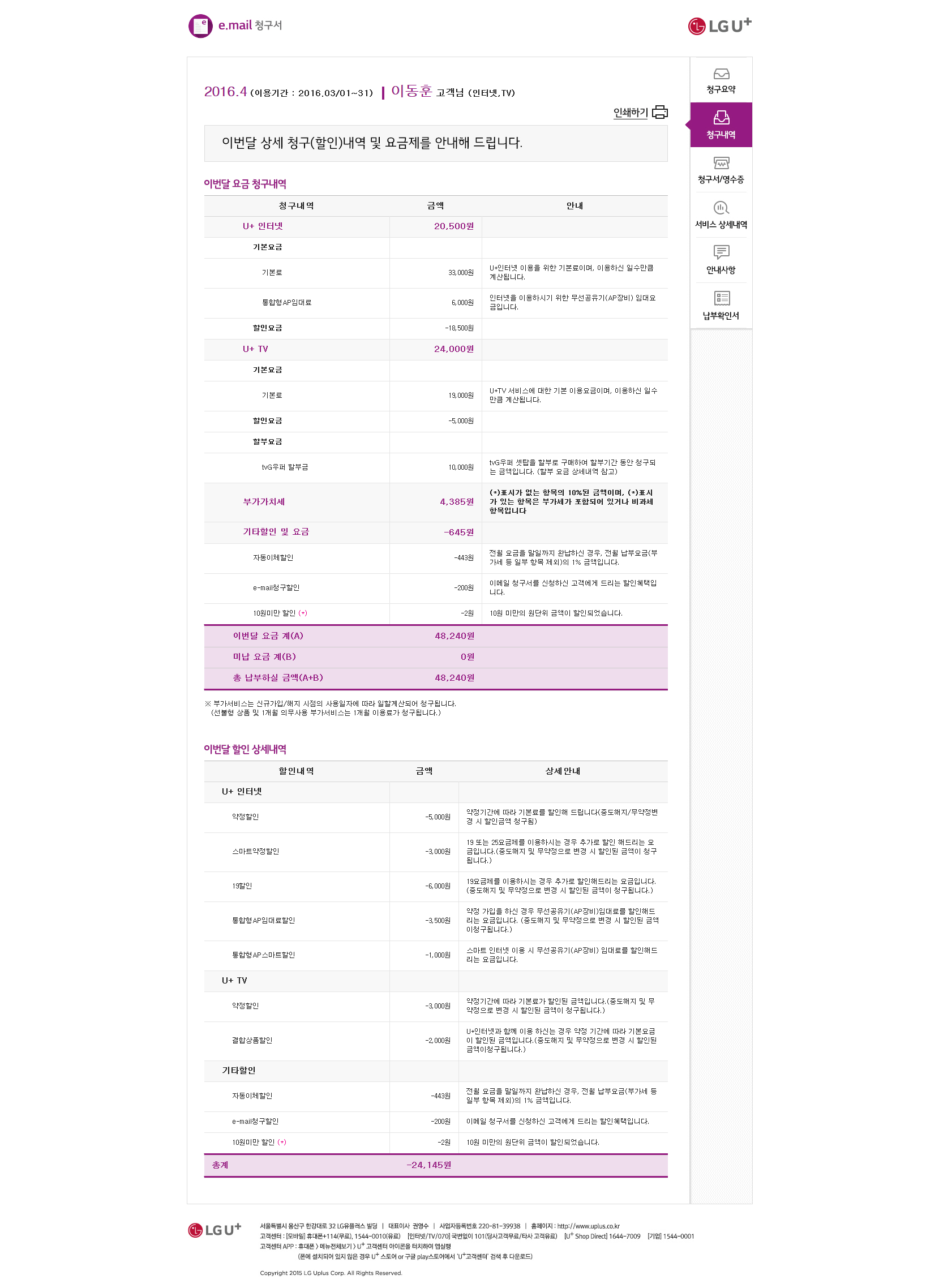Open 안내사항 via its speech bubble icon
Image resolution: width=939 pixels, height=1288 pixels.
(721, 252)
